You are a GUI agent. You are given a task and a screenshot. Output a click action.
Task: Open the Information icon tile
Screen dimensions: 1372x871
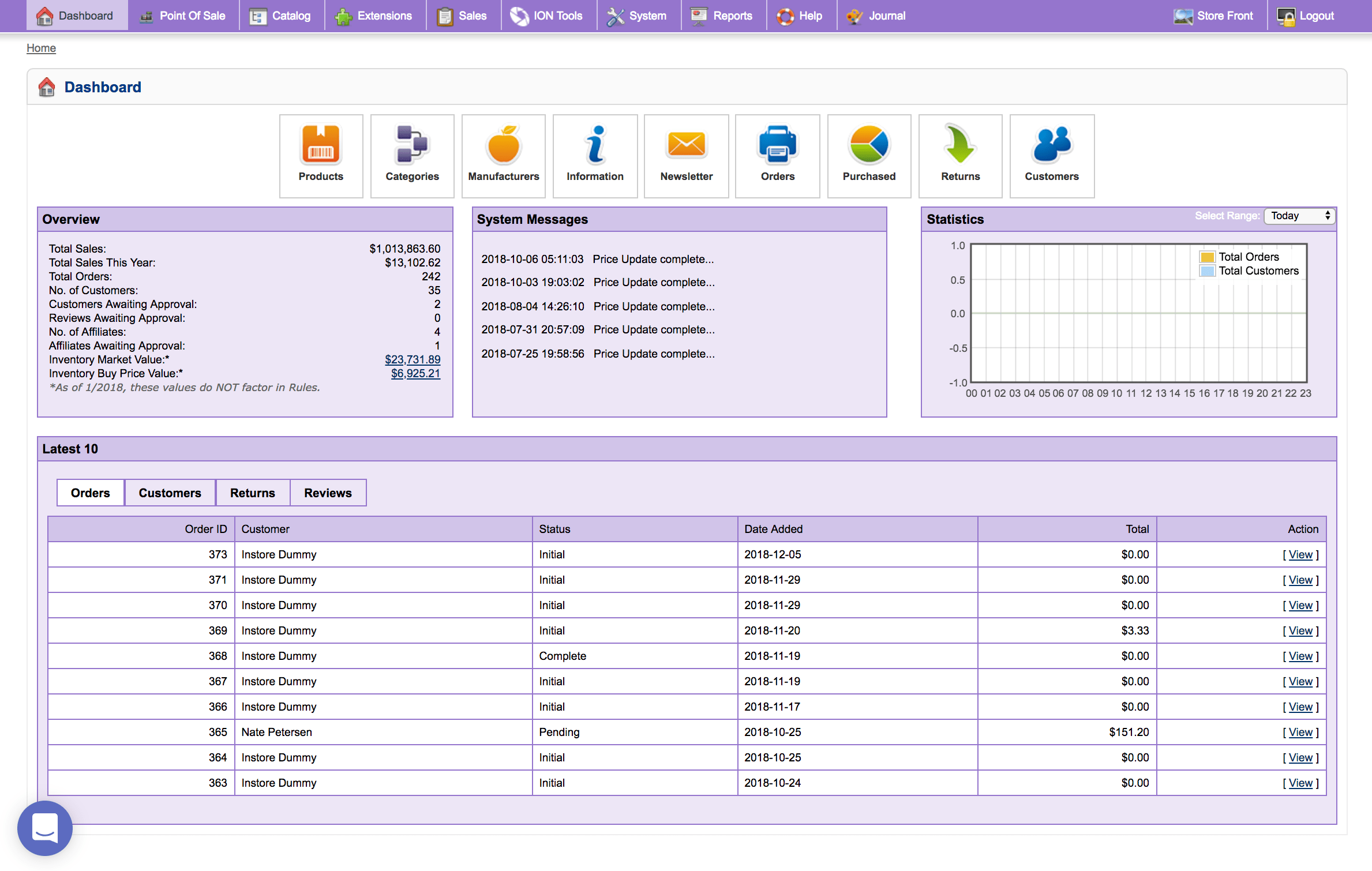(595, 155)
